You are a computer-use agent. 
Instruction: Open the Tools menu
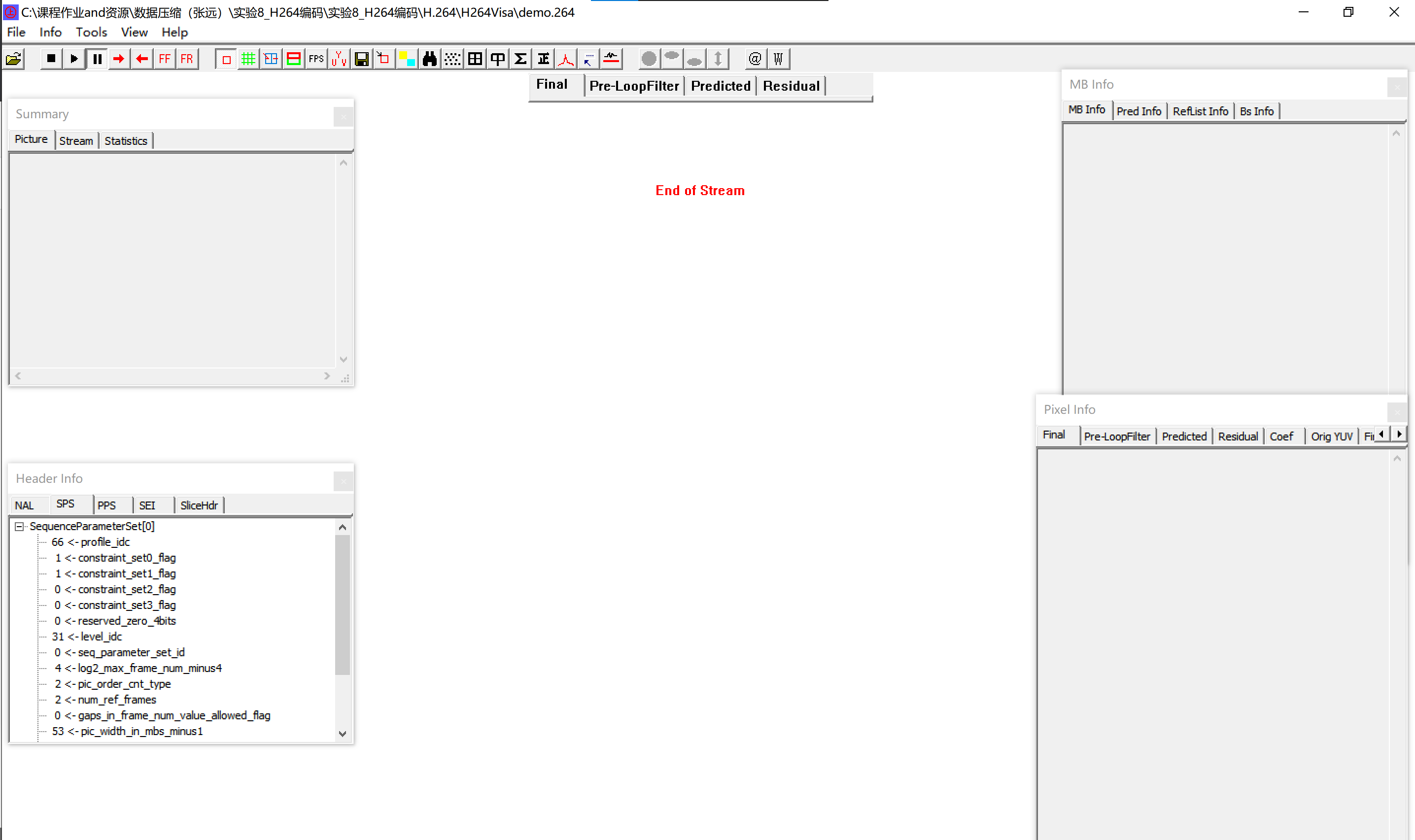91,32
